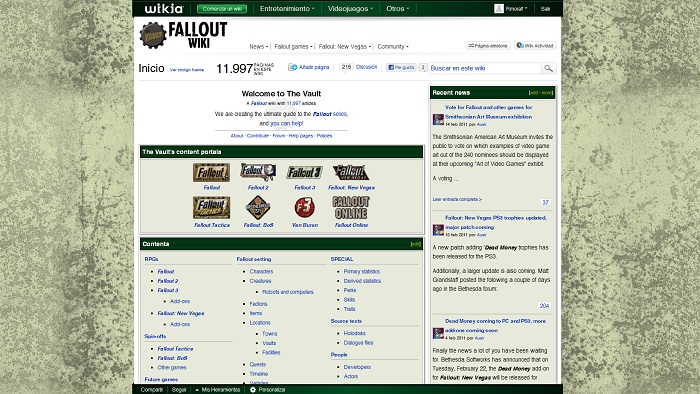This screenshot has width=700, height=394.
Task: Open Vaults link under Locations
Action: click(x=269, y=343)
